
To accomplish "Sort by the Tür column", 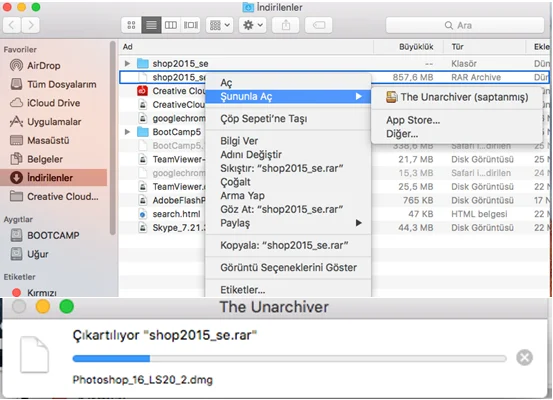I will 484,47.
